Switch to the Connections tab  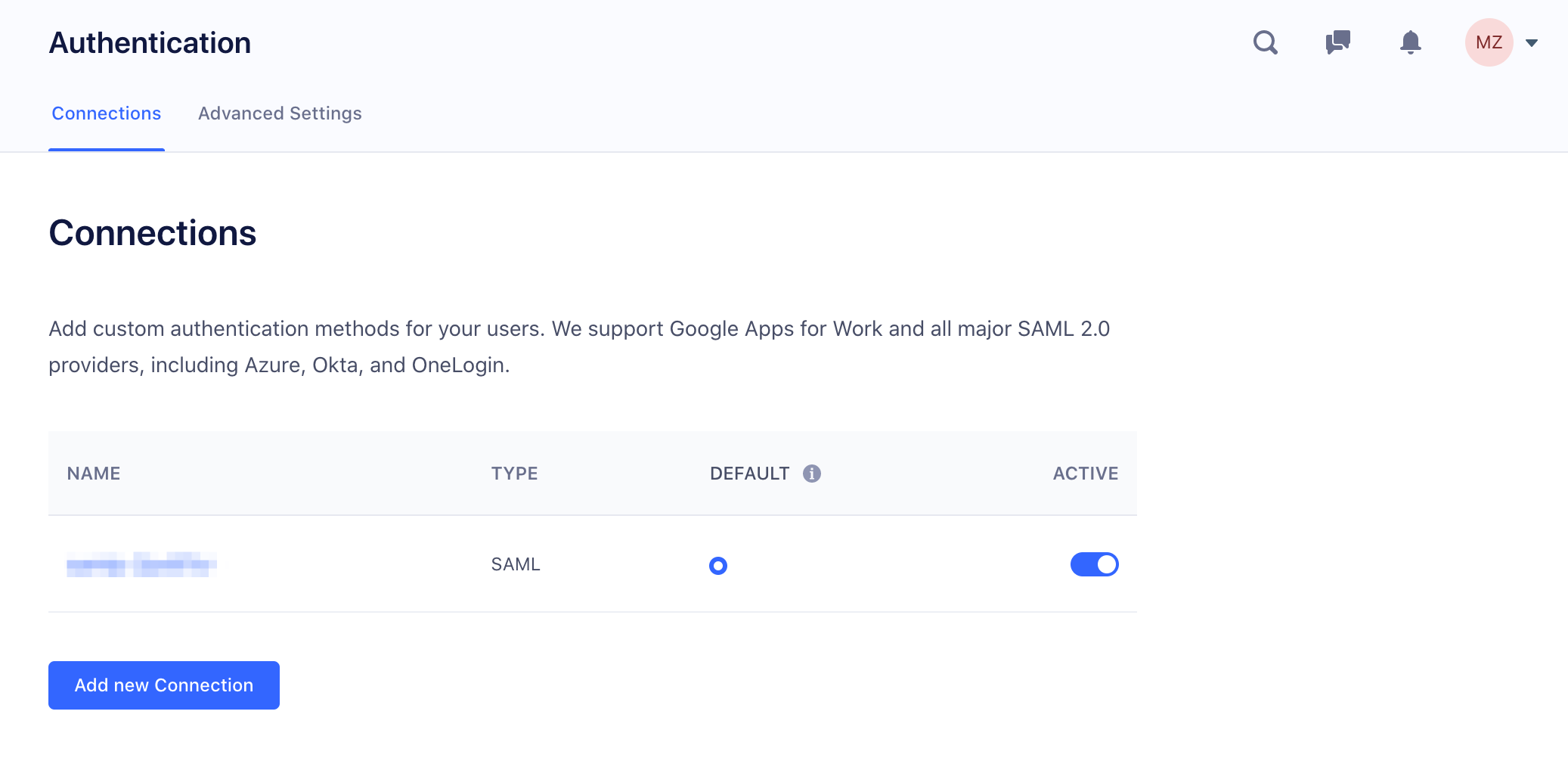[107, 113]
